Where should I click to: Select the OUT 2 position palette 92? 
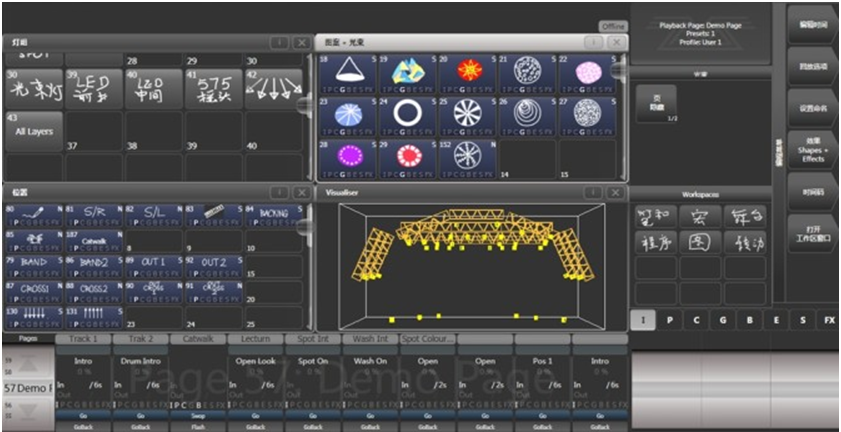(x=215, y=267)
